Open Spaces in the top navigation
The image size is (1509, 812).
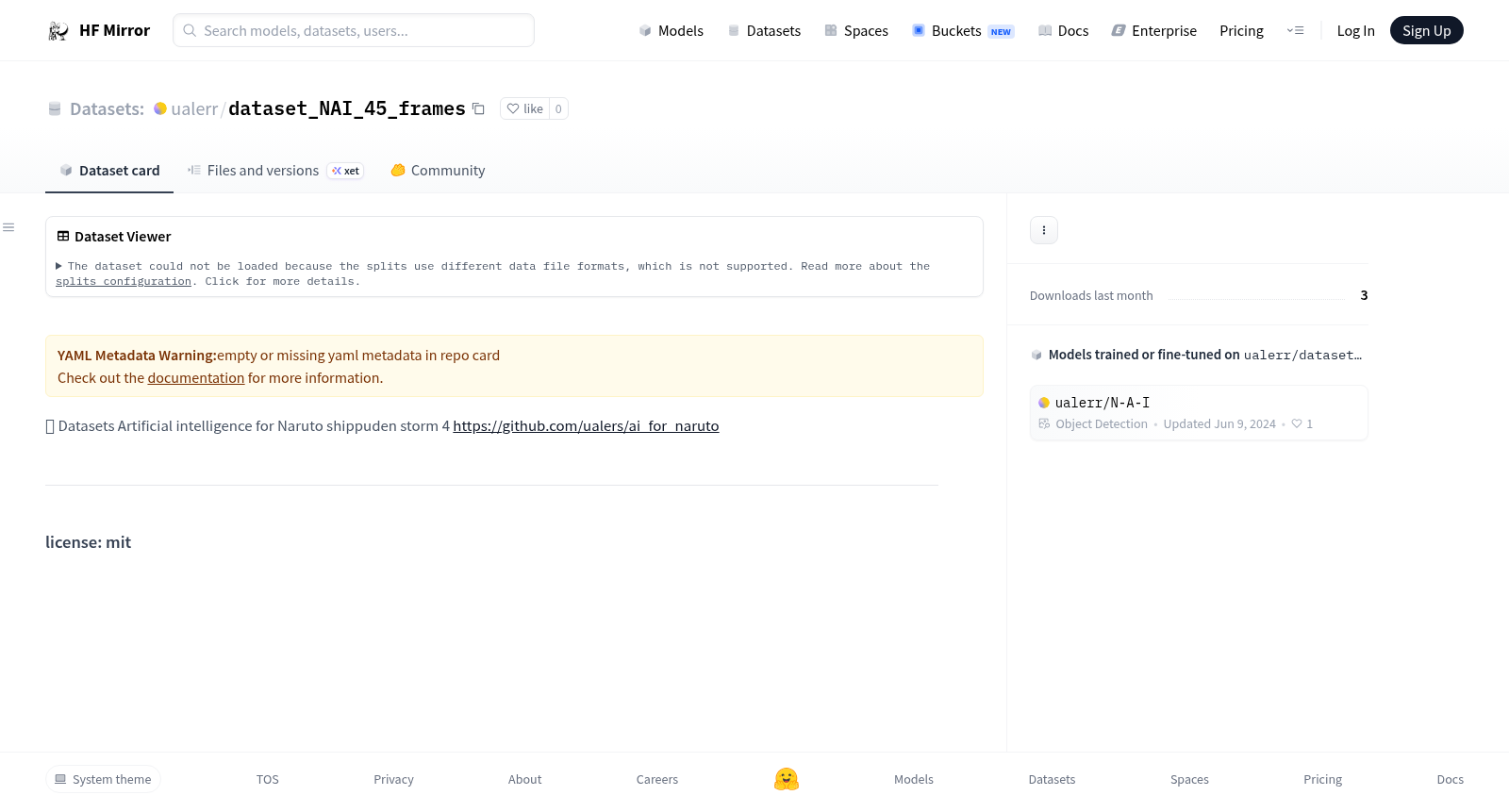[x=856, y=31]
